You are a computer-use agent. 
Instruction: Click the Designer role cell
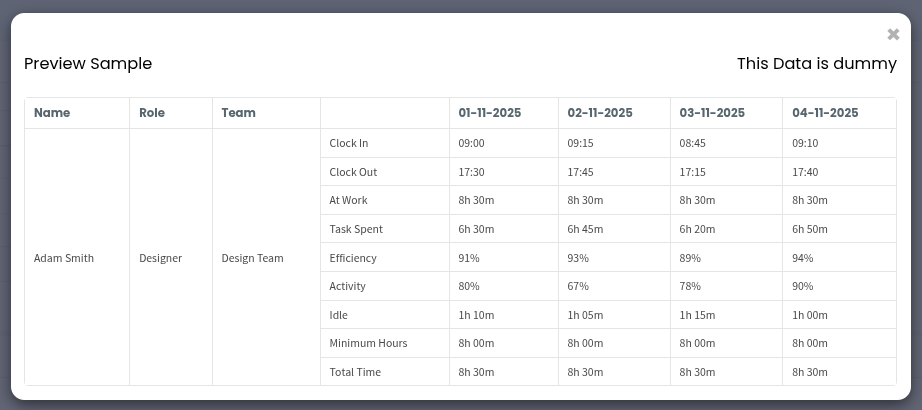point(160,258)
